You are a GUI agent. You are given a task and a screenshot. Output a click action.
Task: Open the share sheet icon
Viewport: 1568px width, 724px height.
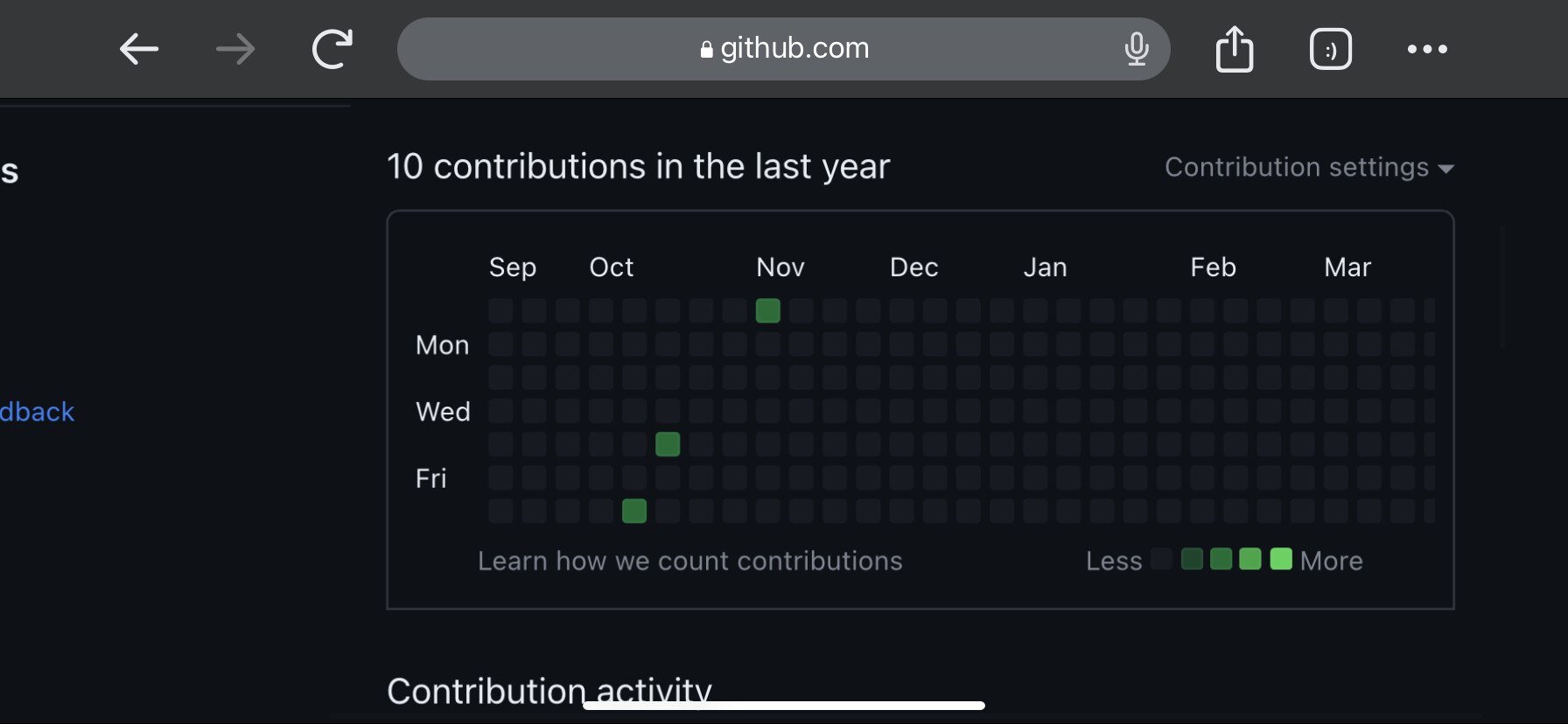pyautogui.click(x=1235, y=49)
